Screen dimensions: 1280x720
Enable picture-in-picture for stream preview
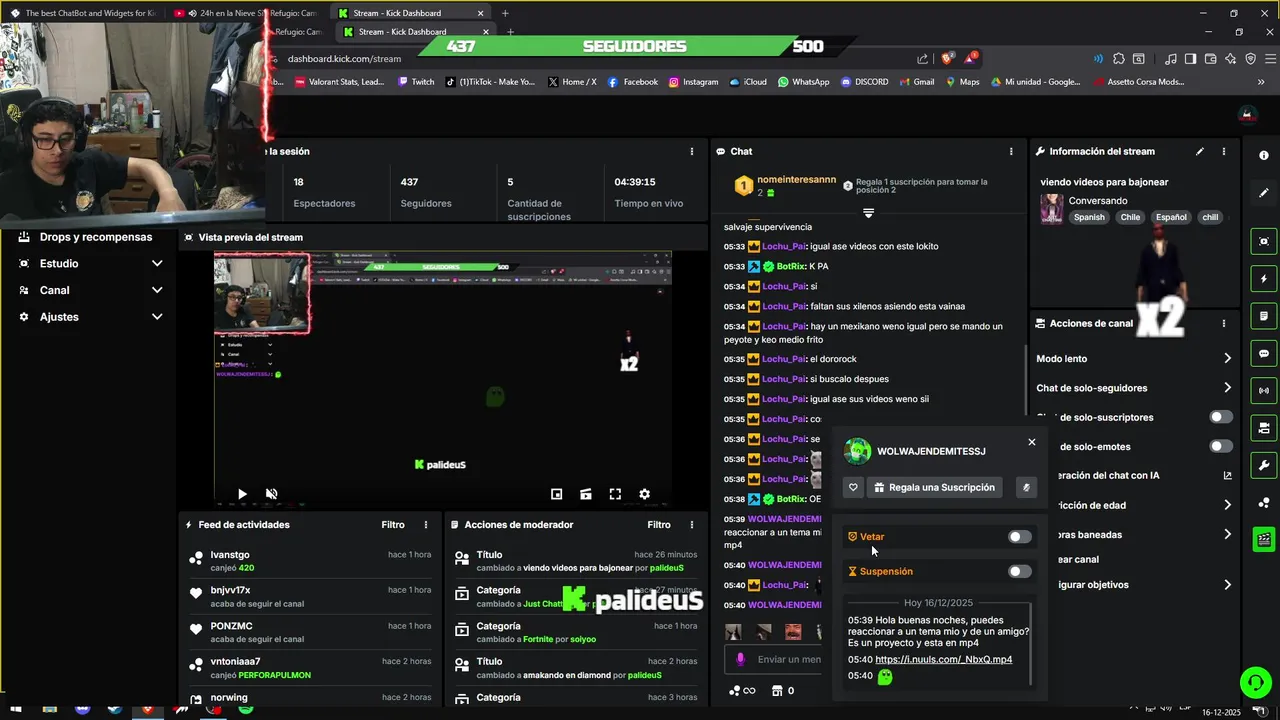point(557,494)
